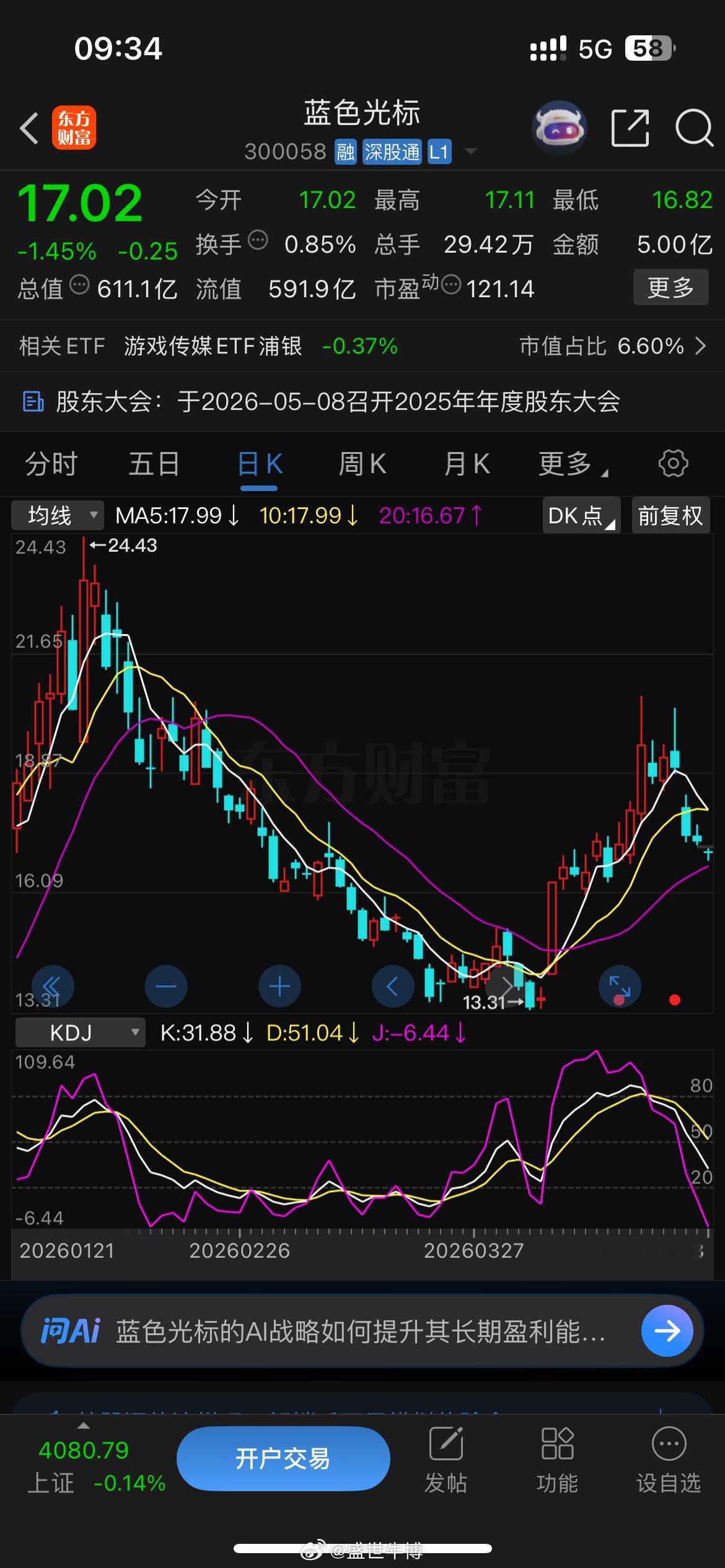The height and width of the screenshot is (1568, 725).
Task: Tap the 4080.79 上证 index value
Action: [x=84, y=1450]
